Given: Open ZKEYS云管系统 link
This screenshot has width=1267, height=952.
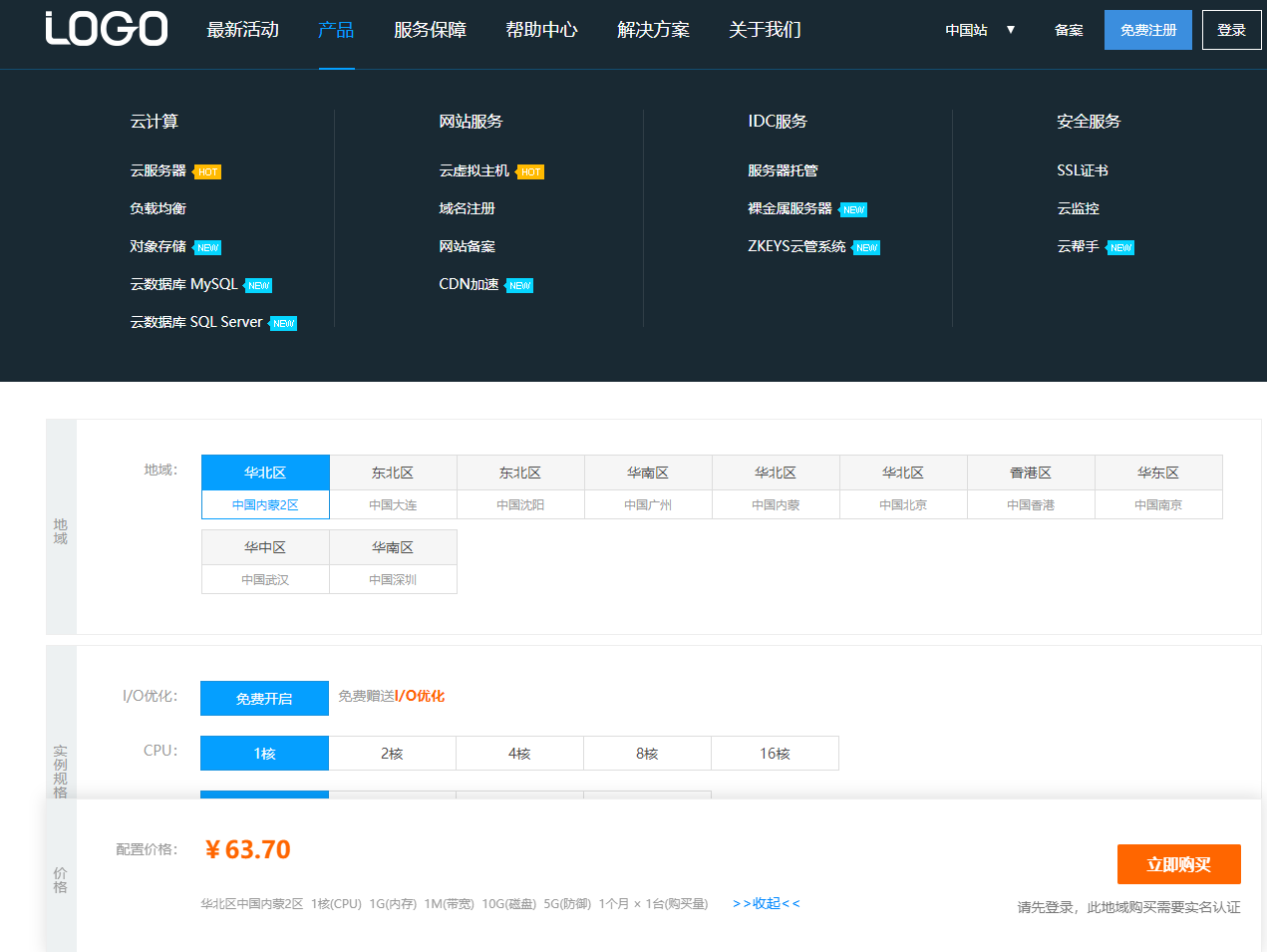Looking at the screenshot, I should point(796,246).
